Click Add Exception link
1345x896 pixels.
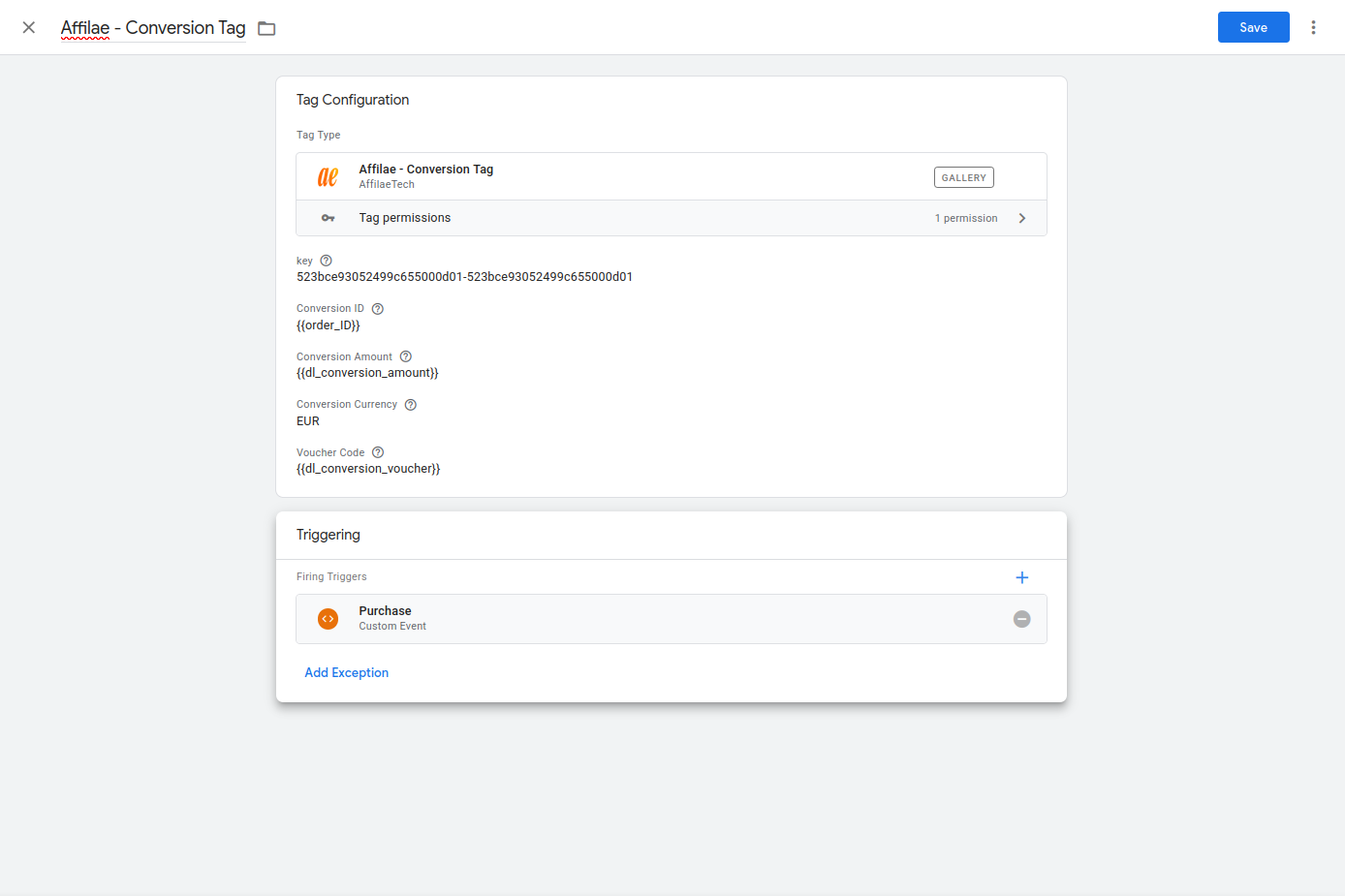click(x=346, y=672)
